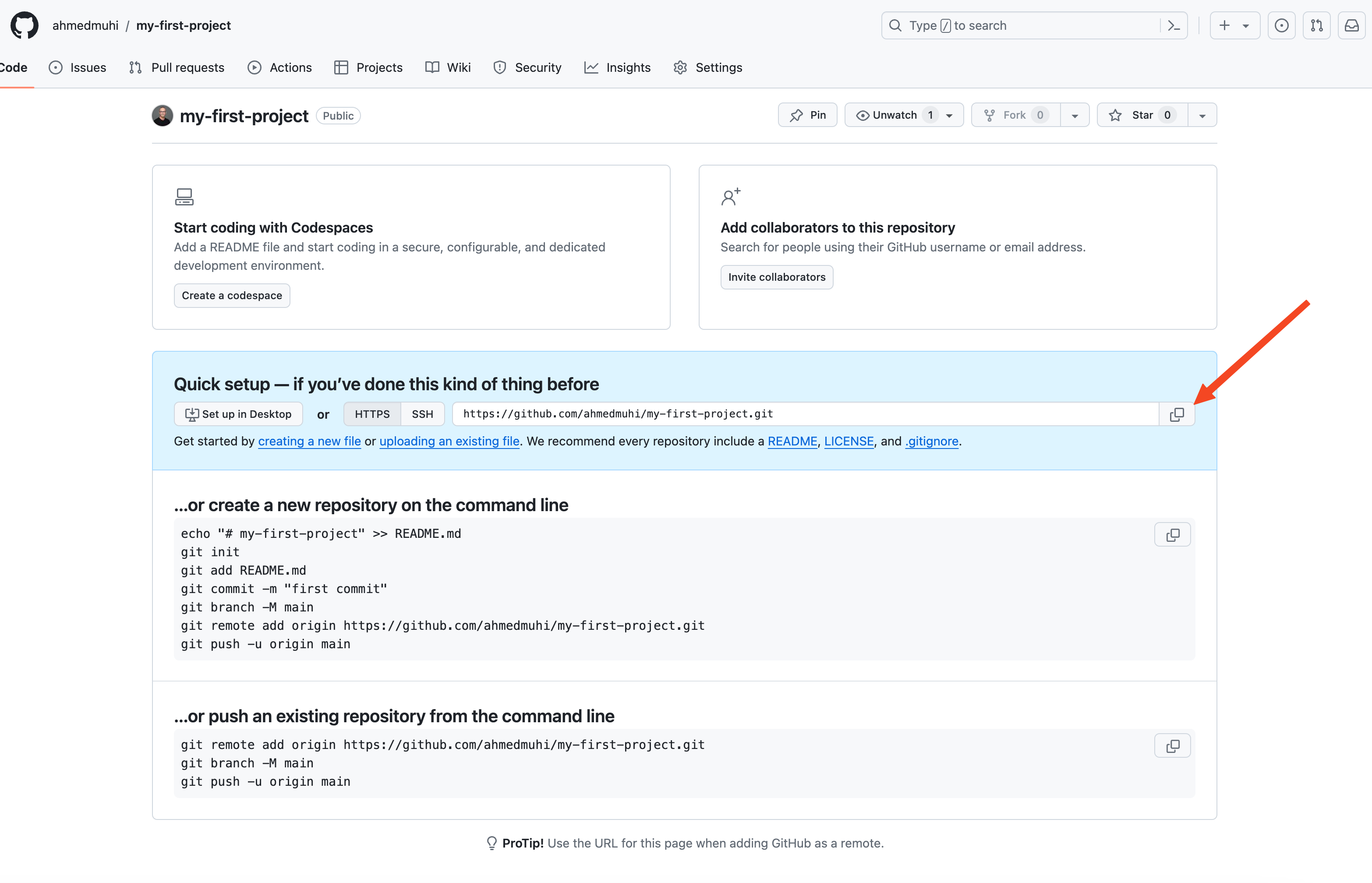Viewport: 1372px width, 883px height.
Task: Click the my-first-project repository title
Action: pyautogui.click(x=244, y=116)
